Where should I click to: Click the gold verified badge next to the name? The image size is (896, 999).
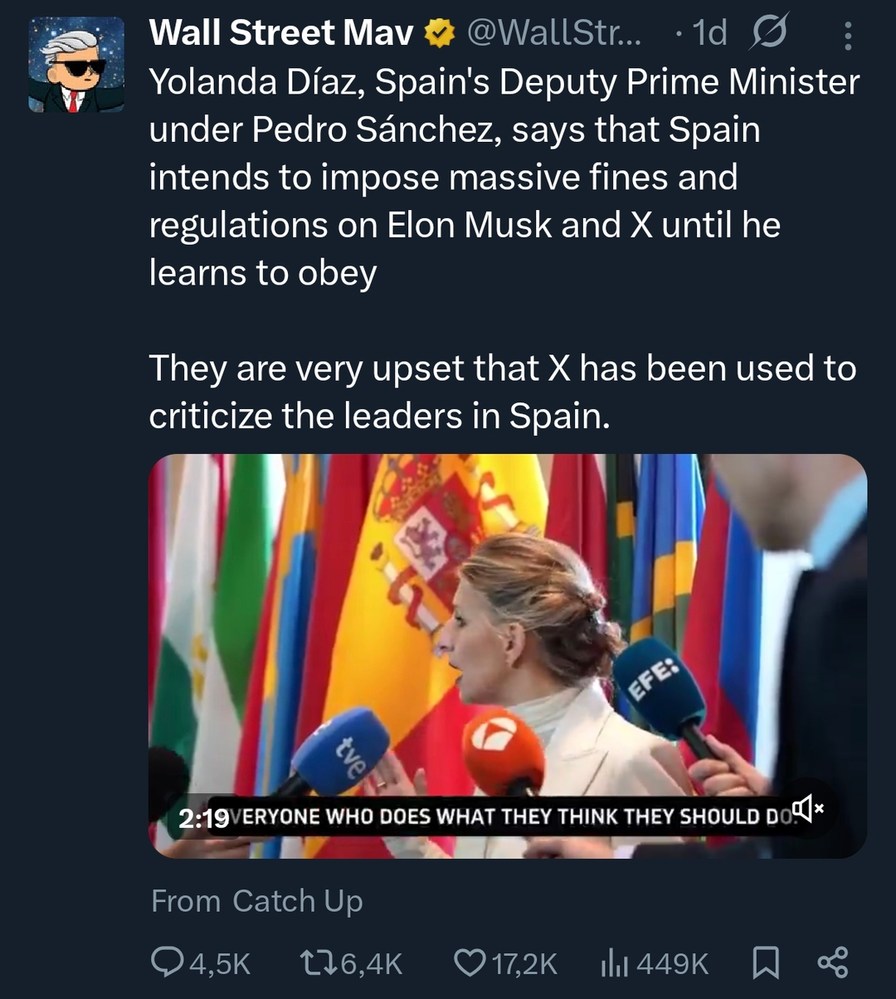coord(438,32)
